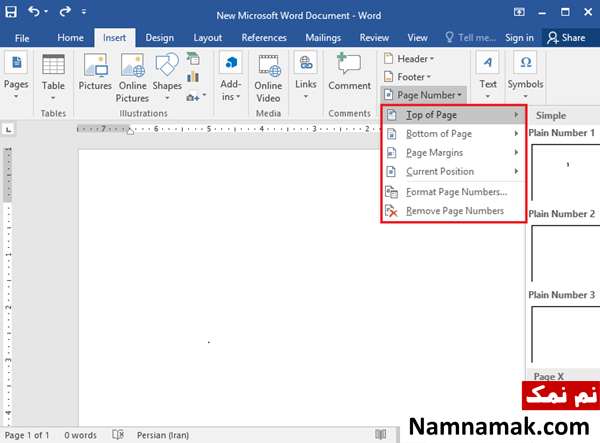Viewport: 600px width, 443px height.
Task: Open the Text group icon
Action: 488,62
